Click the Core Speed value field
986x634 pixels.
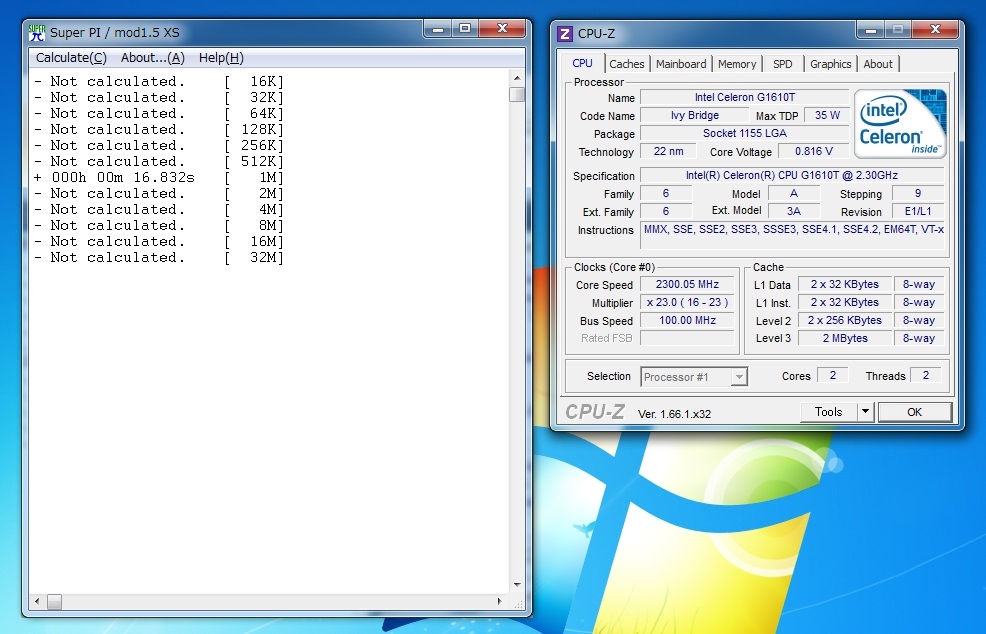point(689,285)
